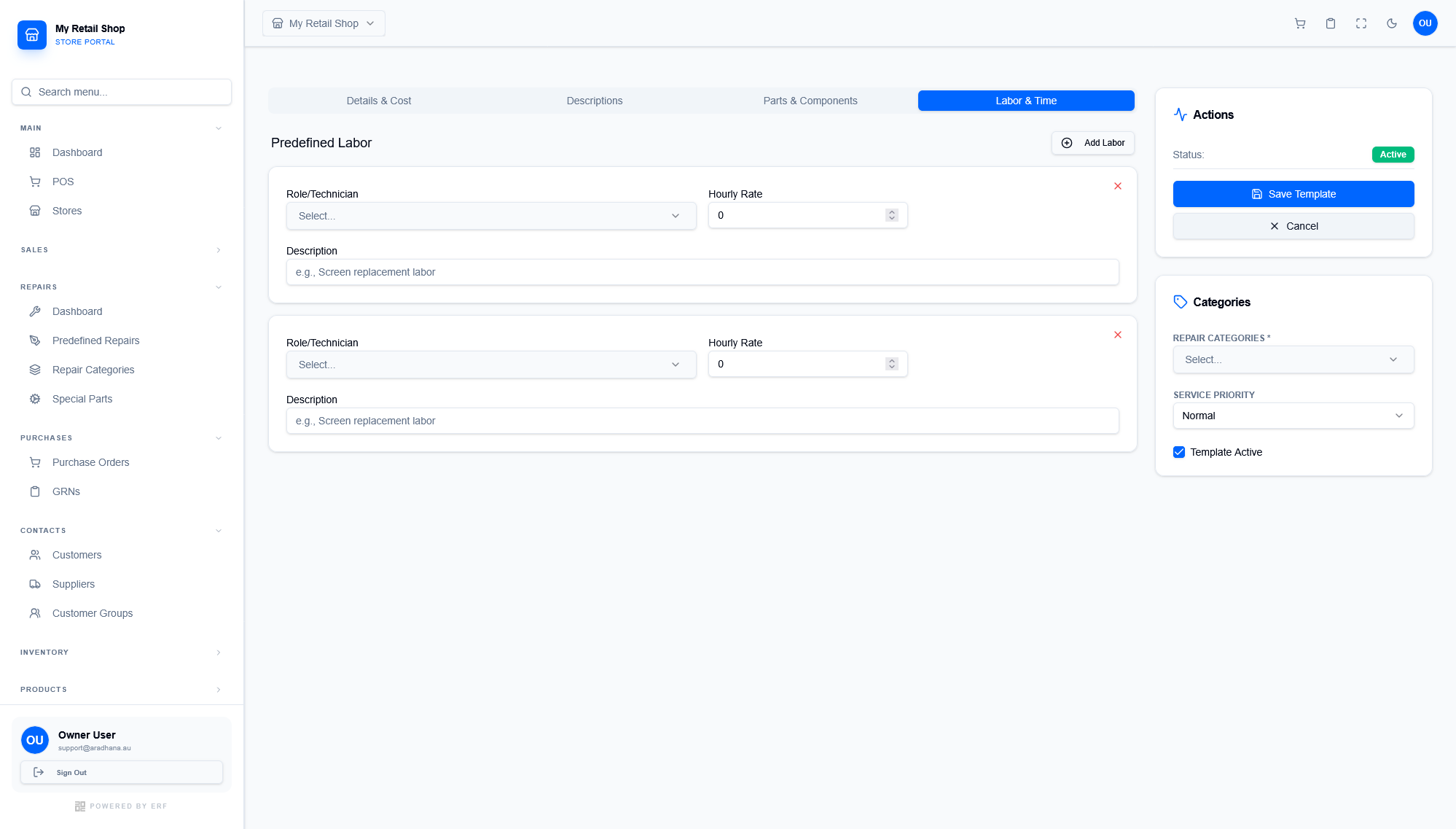Cancel the template editing
1456x829 pixels.
(x=1293, y=226)
